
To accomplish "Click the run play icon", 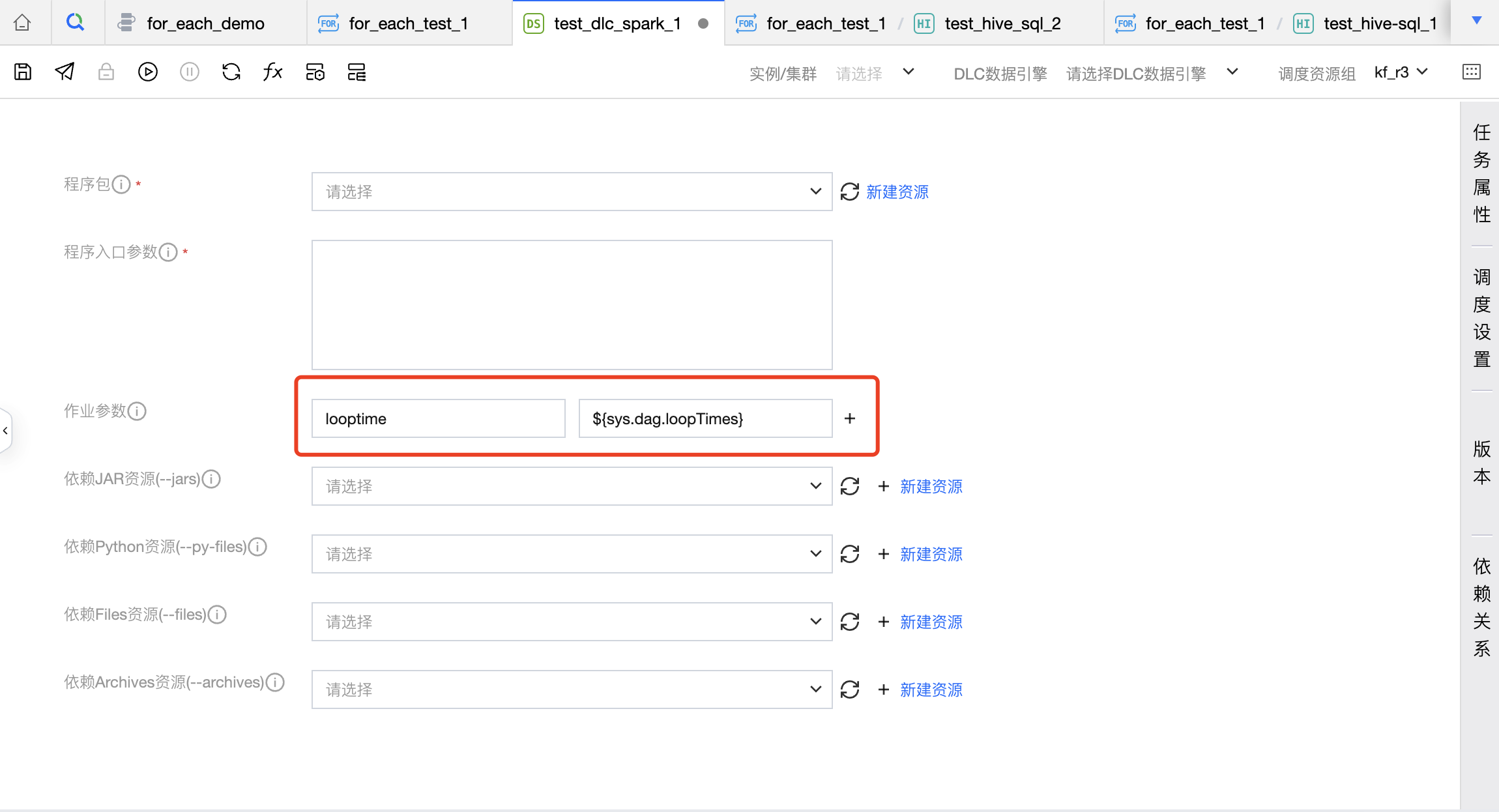I will click(148, 72).
